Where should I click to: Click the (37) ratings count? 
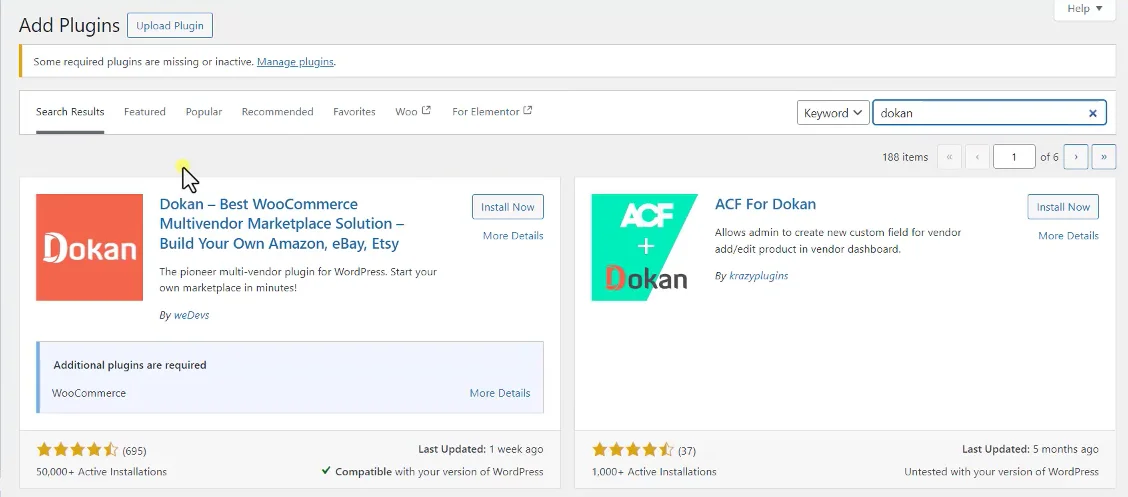687,451
